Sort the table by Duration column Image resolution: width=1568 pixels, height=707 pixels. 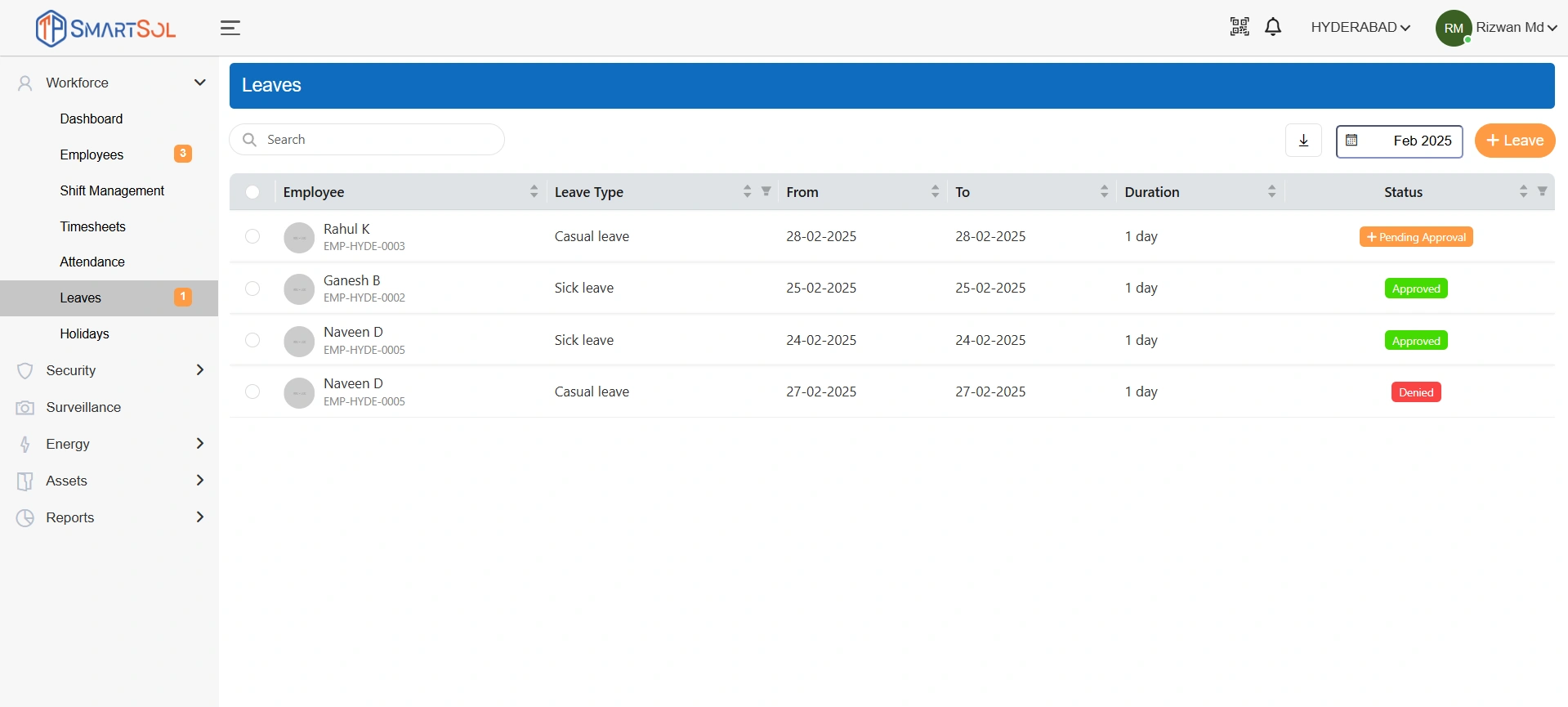pyautogui.click(x=1271, y=191)
